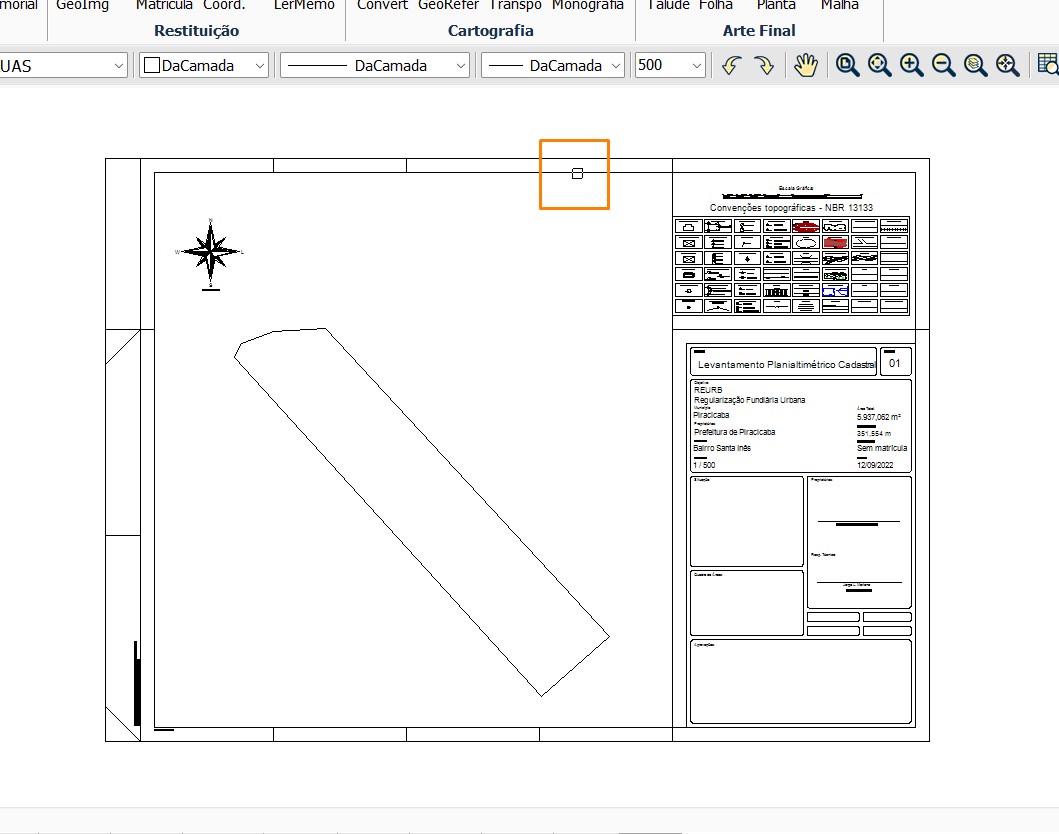Open the Monografia menu item
Viewport: 1059px width, 834px height.
588,6
